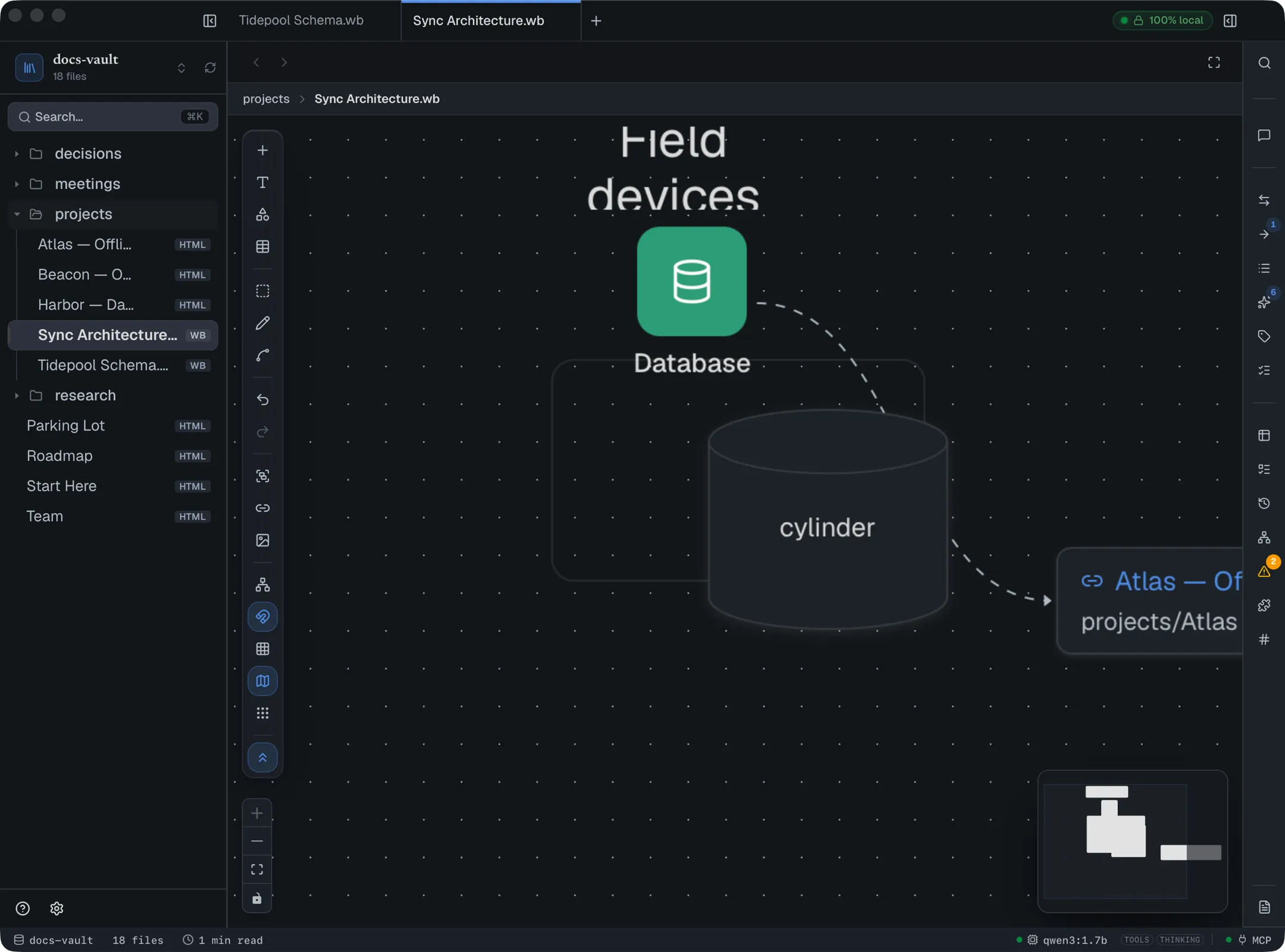Click the redo arrow in toolbar

(262, 432)
